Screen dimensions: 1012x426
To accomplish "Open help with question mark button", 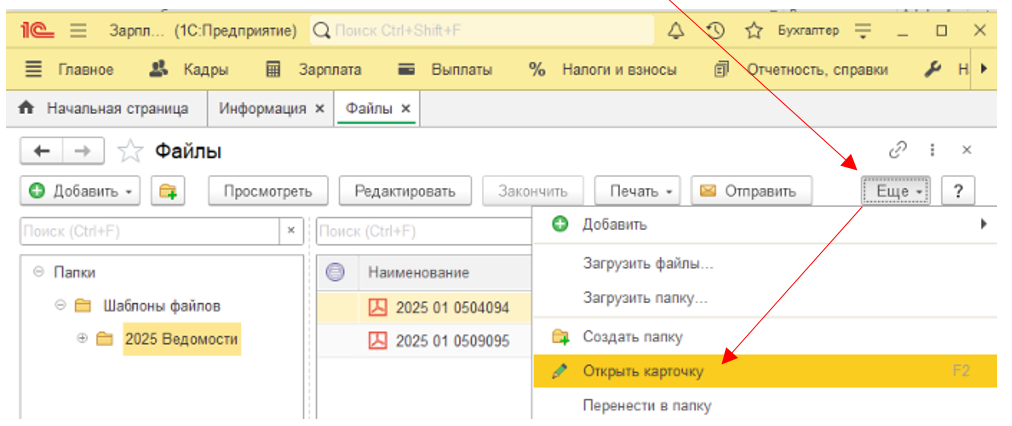I will [x=958, y=191].
